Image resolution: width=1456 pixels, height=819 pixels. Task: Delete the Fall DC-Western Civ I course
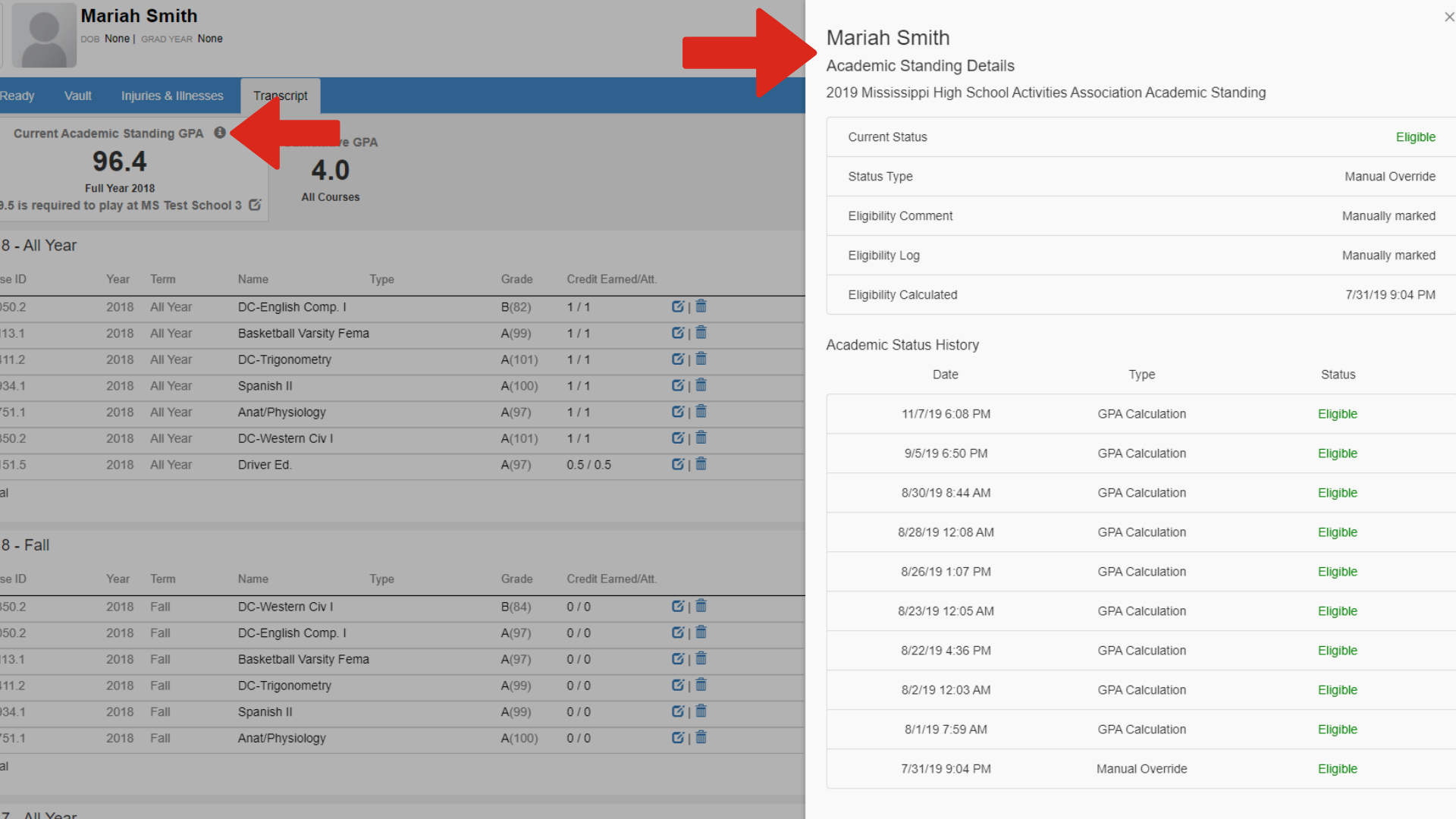(x=701, y=606)
